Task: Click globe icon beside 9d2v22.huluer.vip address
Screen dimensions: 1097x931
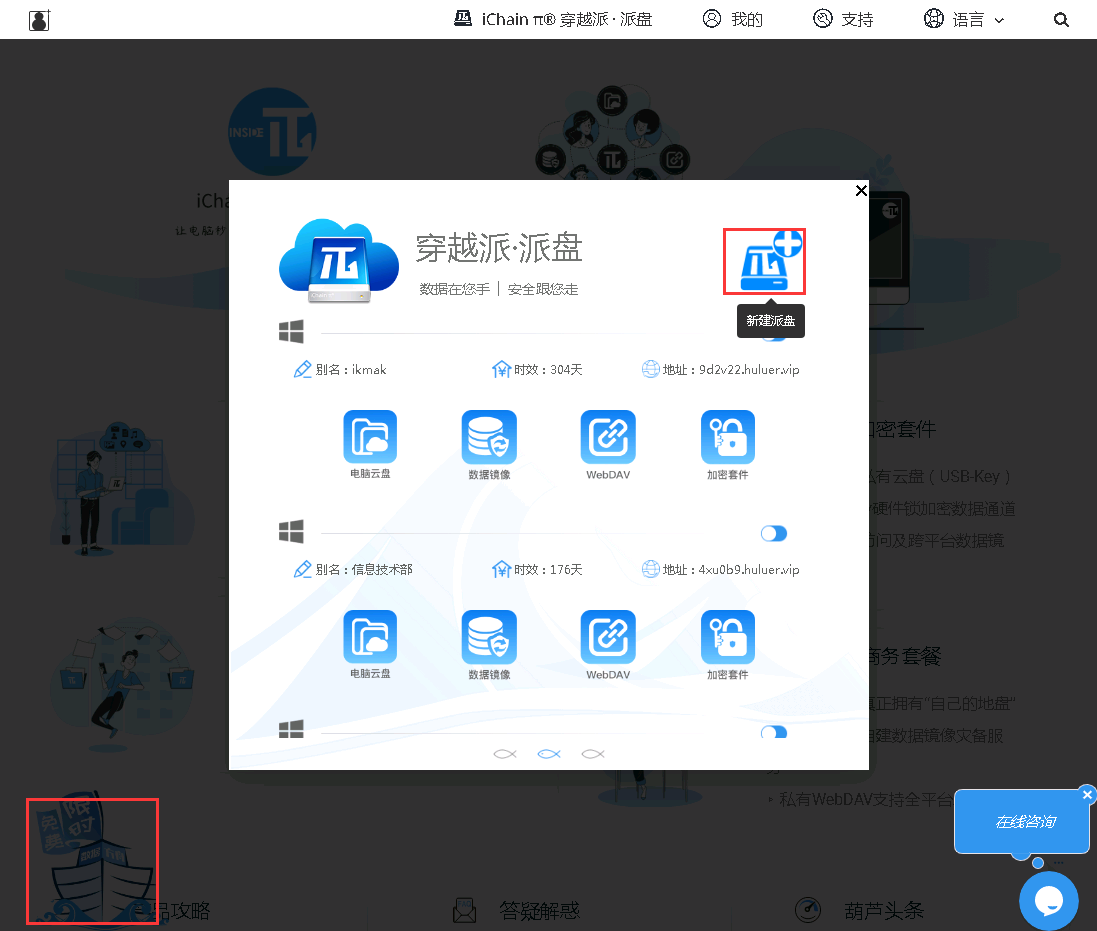Action: point(651,369)
